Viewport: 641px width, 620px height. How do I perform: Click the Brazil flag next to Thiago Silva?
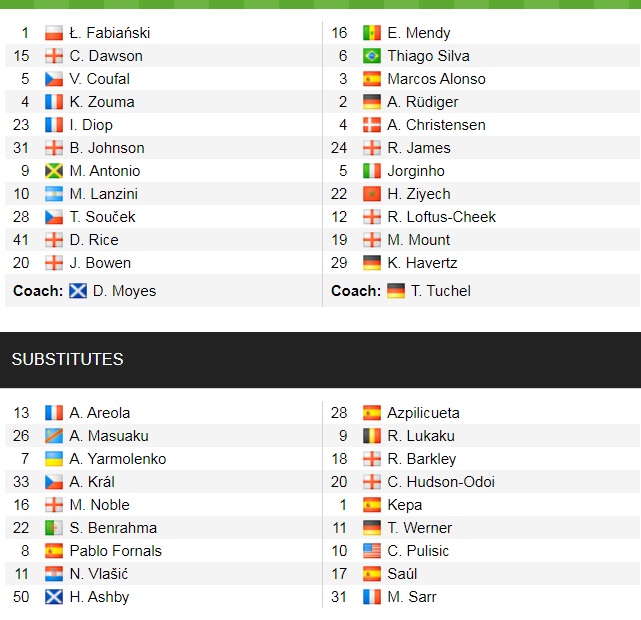pyautogui.click(x=372, y=56)
